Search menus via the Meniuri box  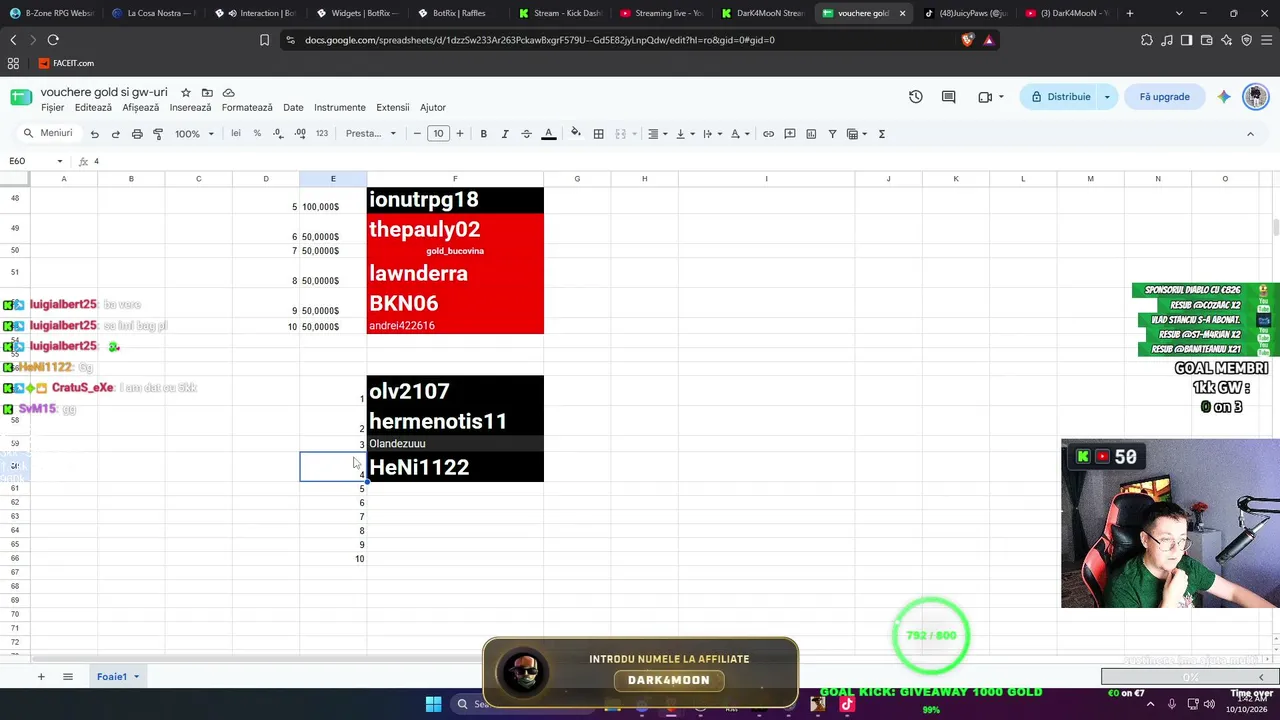click(50, 134)
